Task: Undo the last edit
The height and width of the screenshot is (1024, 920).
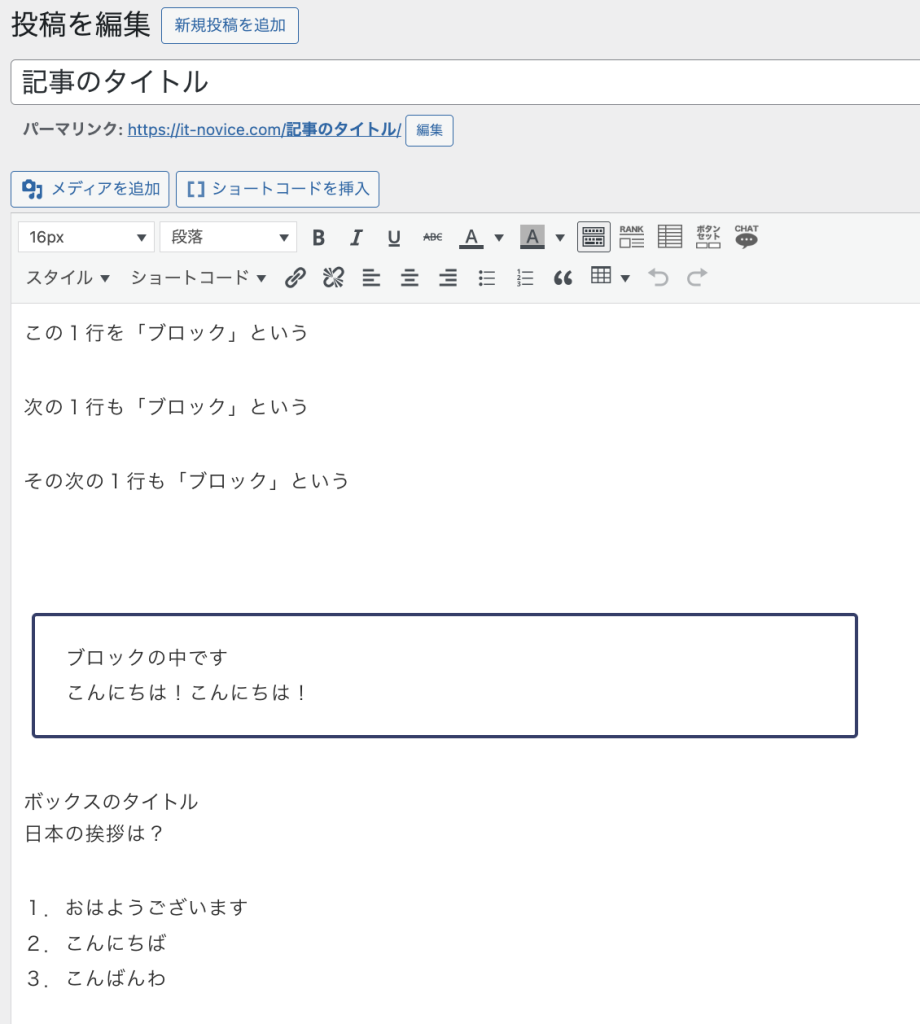Action: click(657, 277)
